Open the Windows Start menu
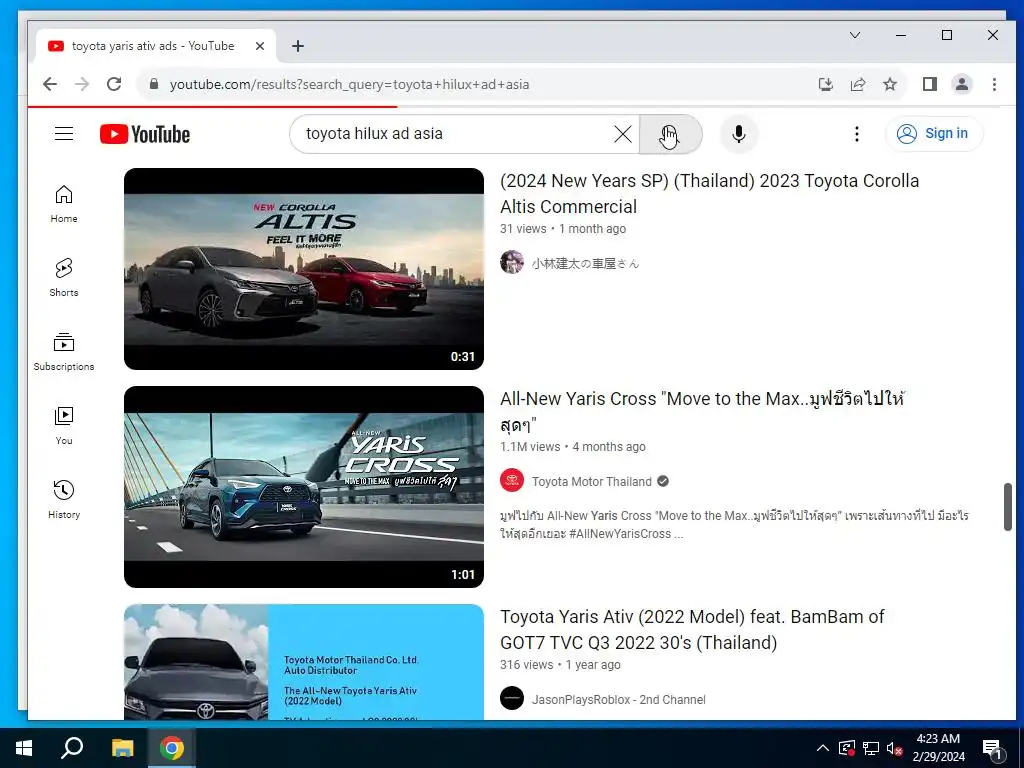1024x768 pixels. tap(24, 748)
